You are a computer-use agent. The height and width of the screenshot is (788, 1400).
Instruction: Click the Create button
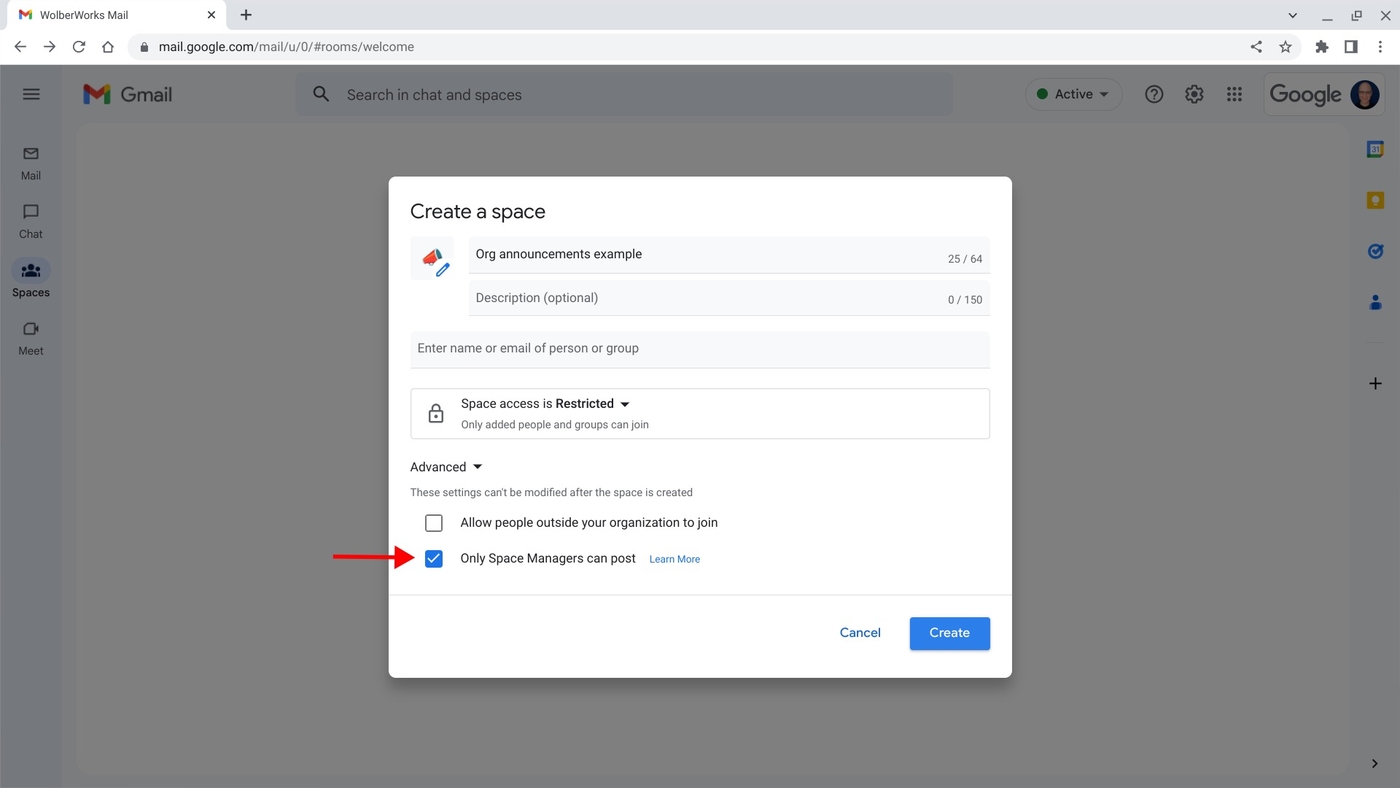click(949, 633)
